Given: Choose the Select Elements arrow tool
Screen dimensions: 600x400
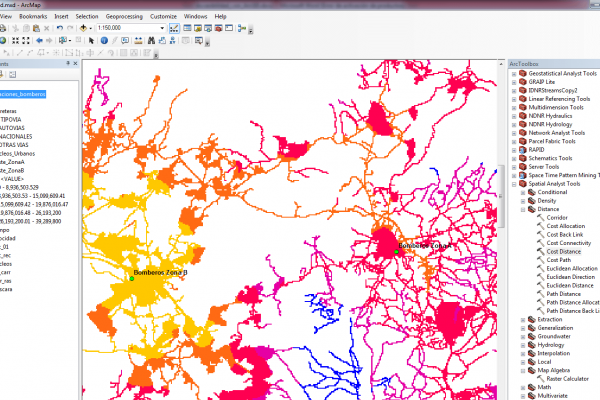Looking at the screenshot, I should pyautogui.click(x=91, y=40).
